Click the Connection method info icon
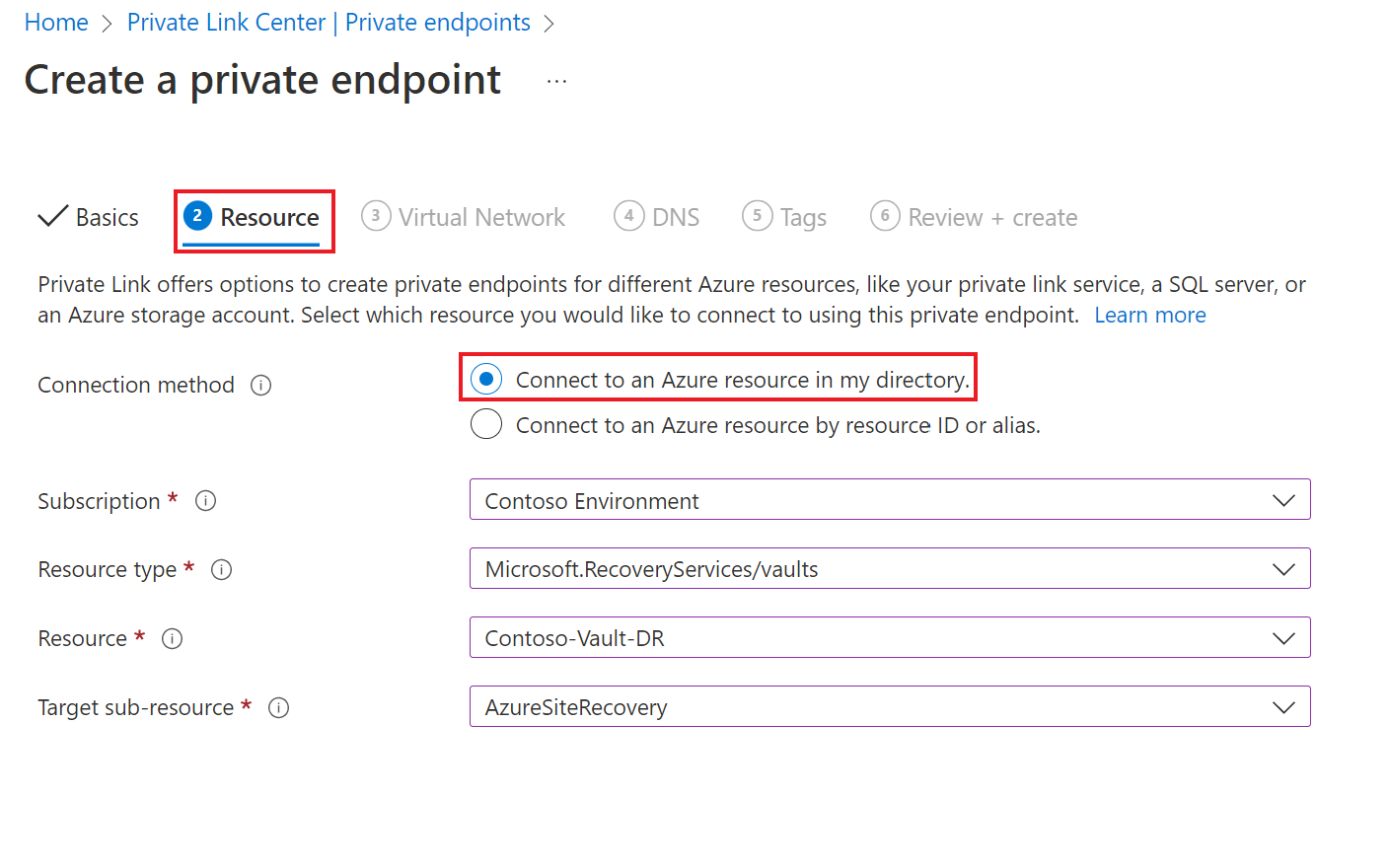The width and height of the screenshot is (1389, 868). [x=260, y=386]
